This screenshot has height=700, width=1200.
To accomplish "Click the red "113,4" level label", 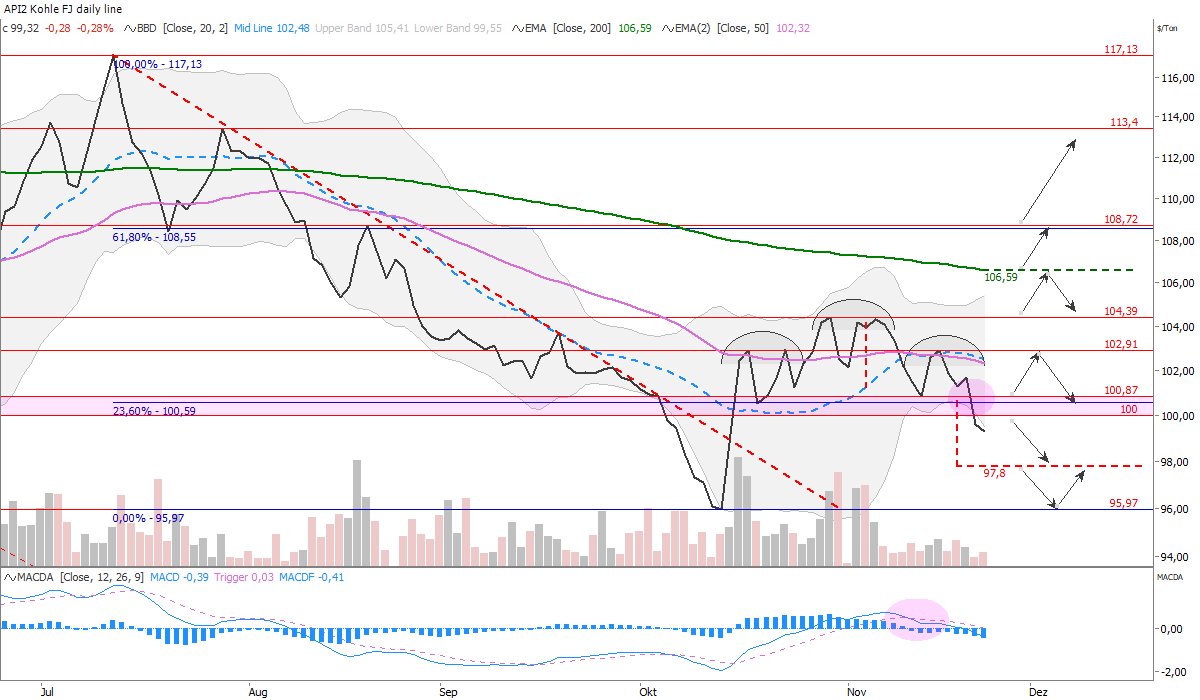I will click(1125, 121).
